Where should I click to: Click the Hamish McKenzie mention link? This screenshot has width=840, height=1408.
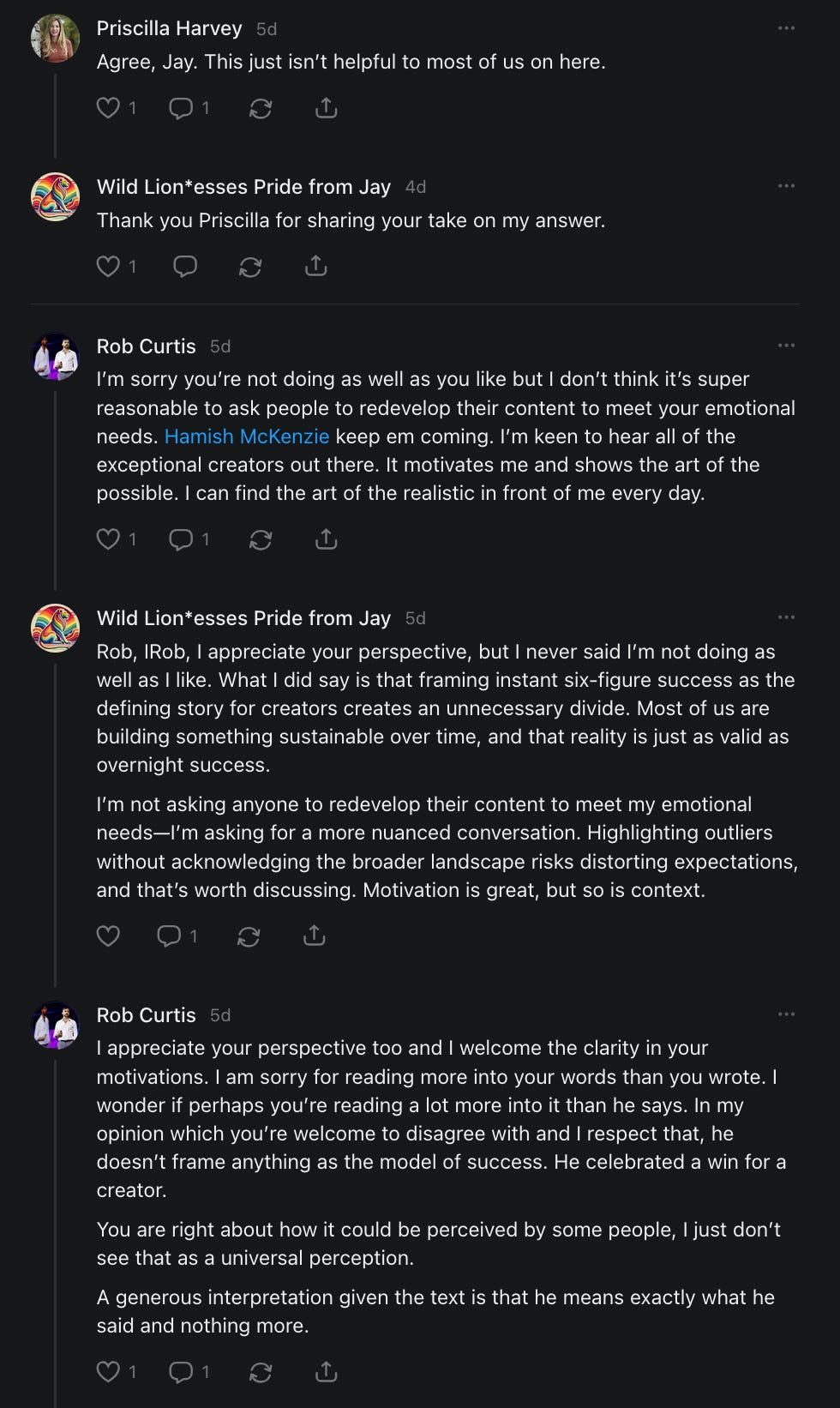coord(246,436)
